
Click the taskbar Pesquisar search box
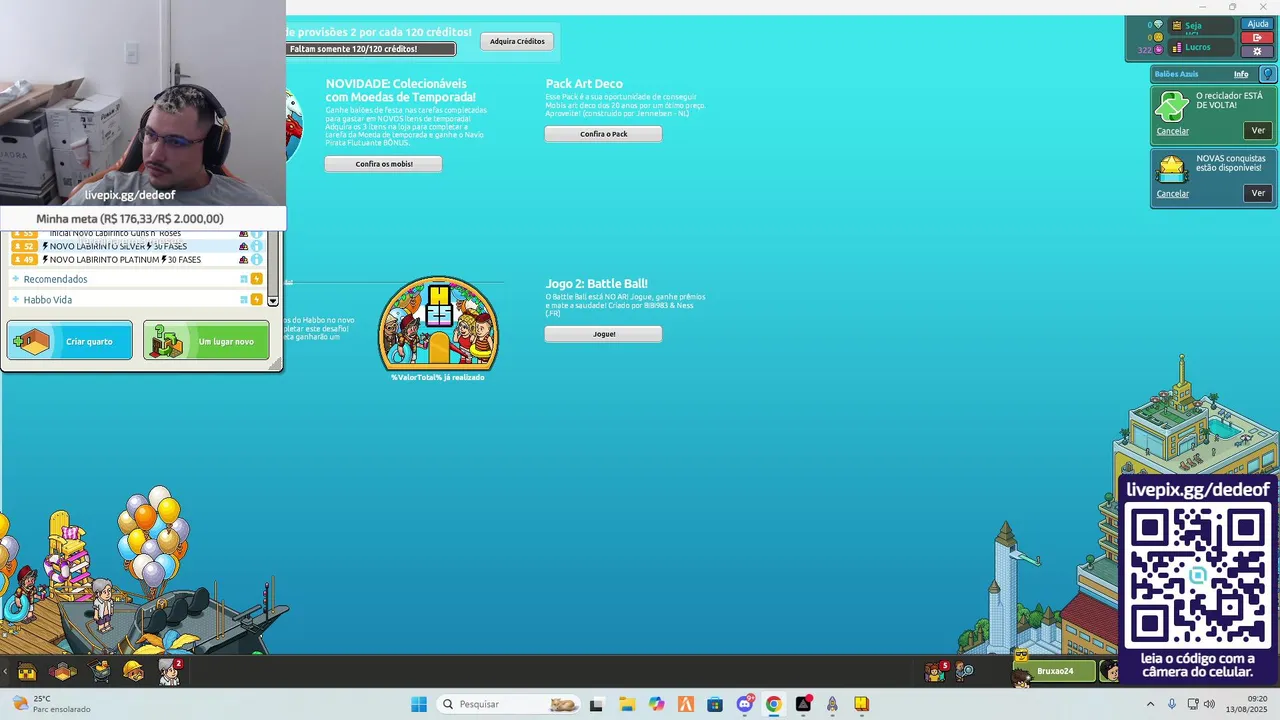pos(508,704)
